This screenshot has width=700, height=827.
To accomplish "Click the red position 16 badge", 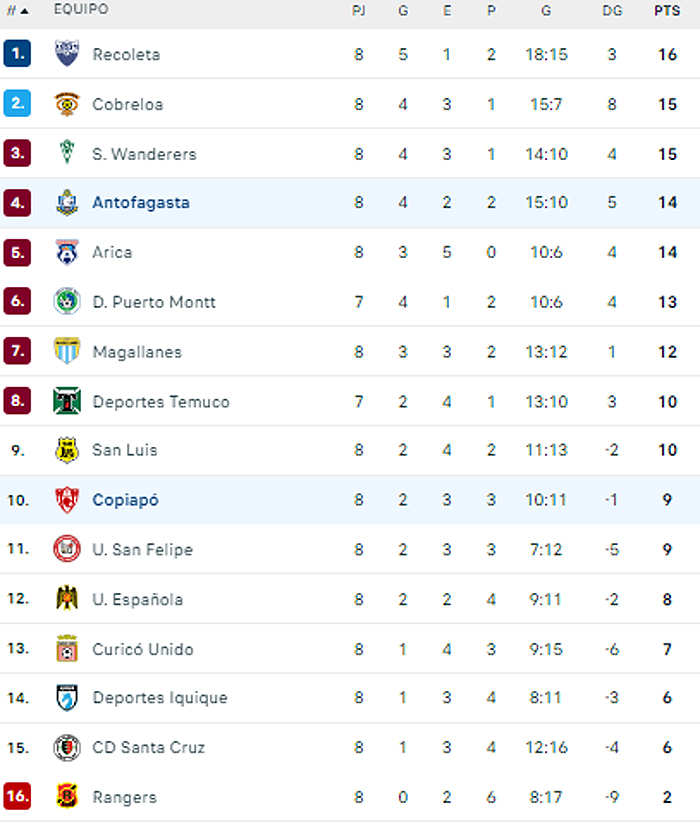I will click(x=17, y=797).
